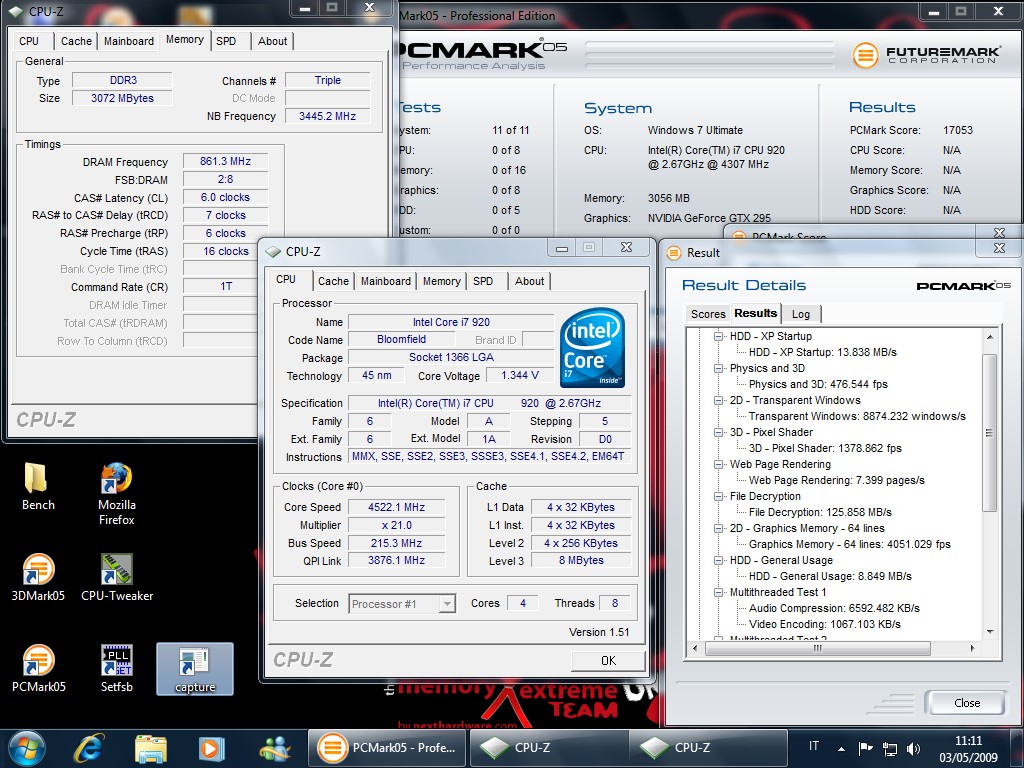
Task: Switch to Memory tab in front CPU-Z
Action: 441,281
